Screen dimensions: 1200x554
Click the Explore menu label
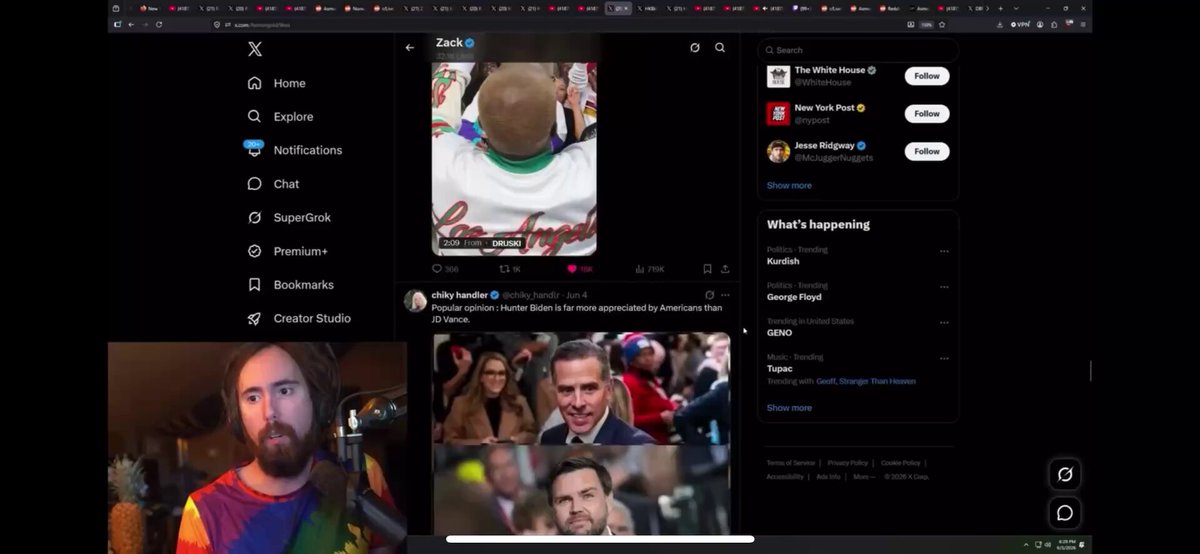click(x=294, y=116)
